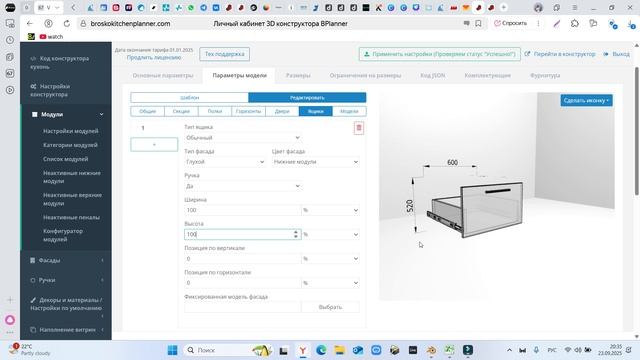Select the «Редактировать» mode toggle
The height and width of the screenshot is (360, 640).
[x=307, y=98]
